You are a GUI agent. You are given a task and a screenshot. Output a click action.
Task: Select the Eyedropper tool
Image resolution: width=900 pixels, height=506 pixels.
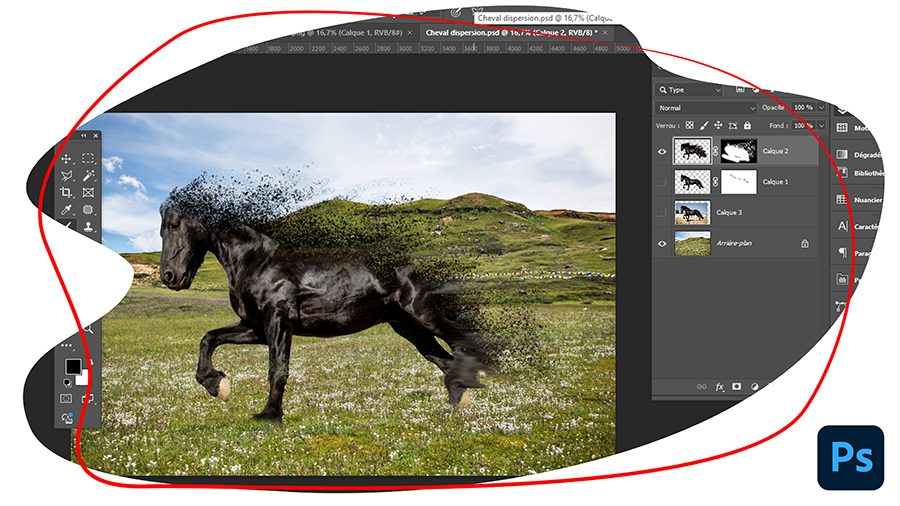tap(66, 210)
